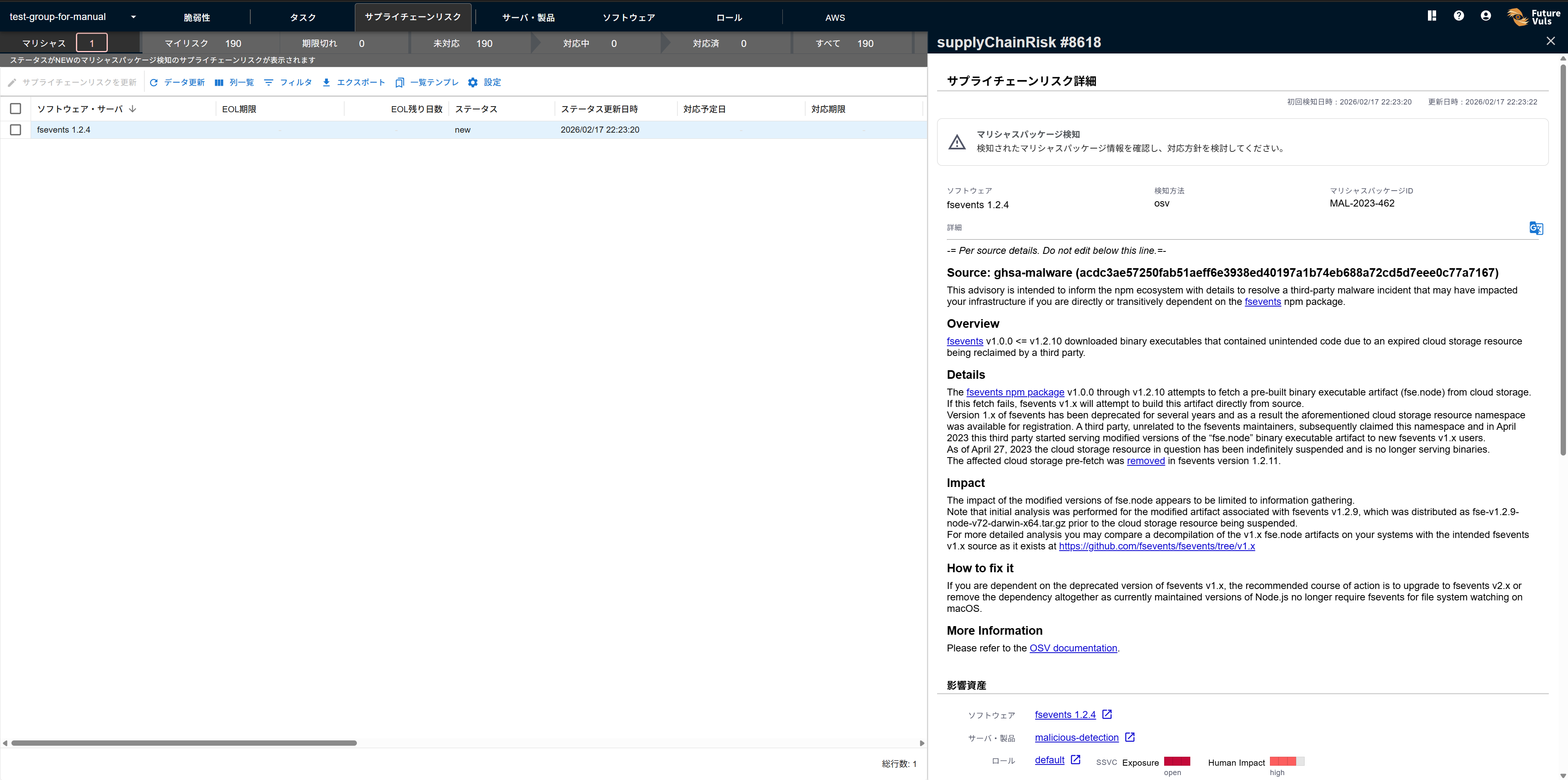Click the board icon in top bar
Screen dimensions: 1568x780
coord(1432,16)
